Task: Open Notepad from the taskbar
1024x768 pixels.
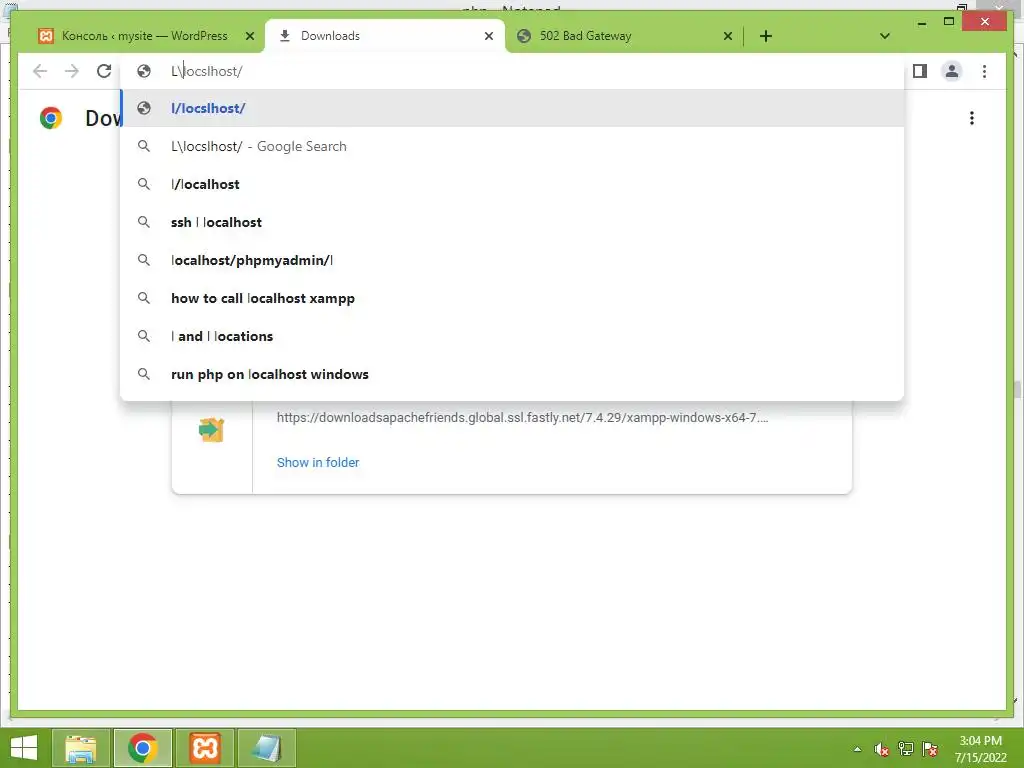Action: [267, 748]
